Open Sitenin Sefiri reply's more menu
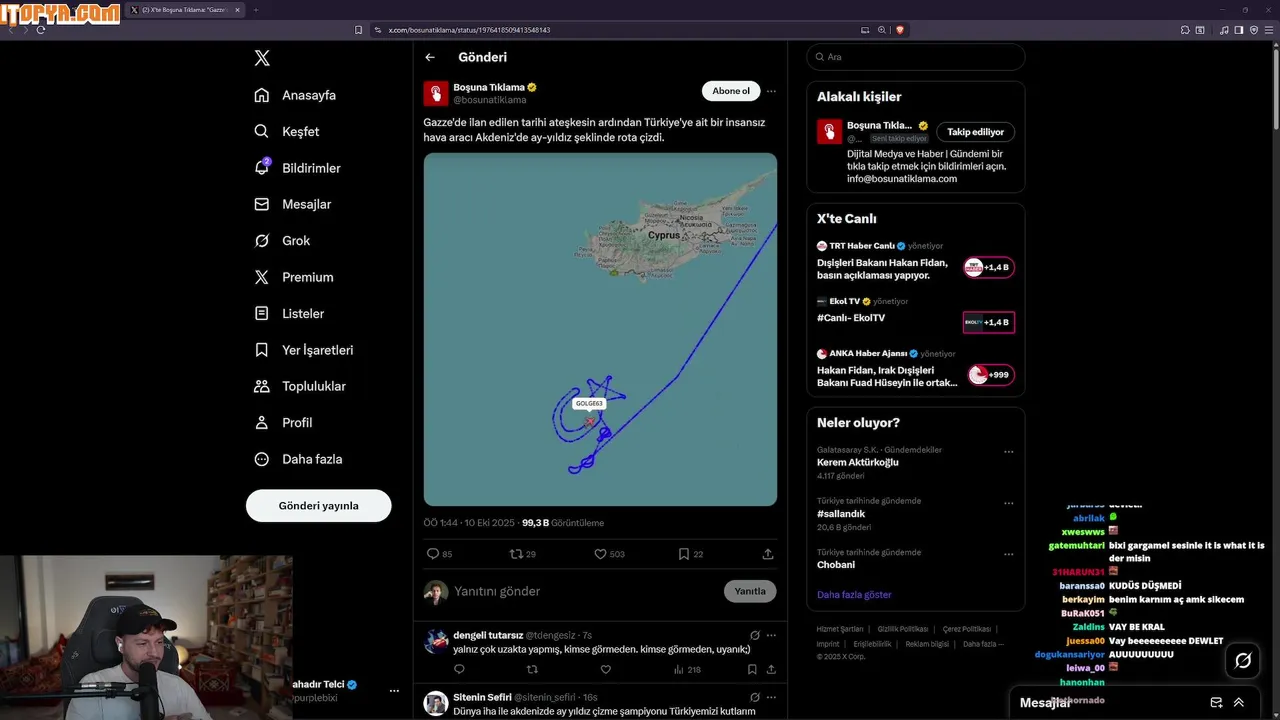The width and height of the screenshot is (1280, 720). (771, 697)
